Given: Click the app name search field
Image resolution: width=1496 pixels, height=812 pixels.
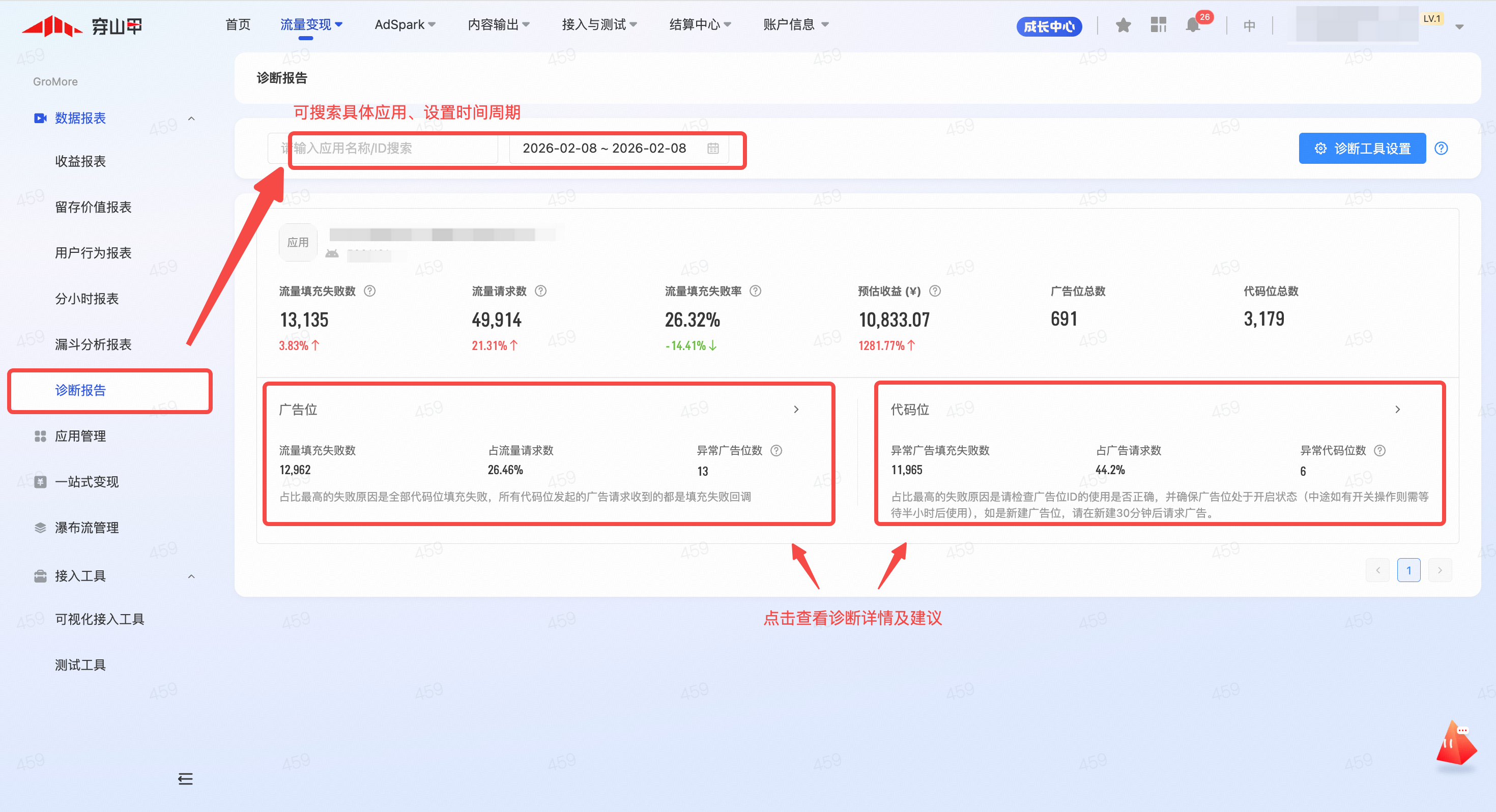Looking at the screenshot, I should (383, 148).
